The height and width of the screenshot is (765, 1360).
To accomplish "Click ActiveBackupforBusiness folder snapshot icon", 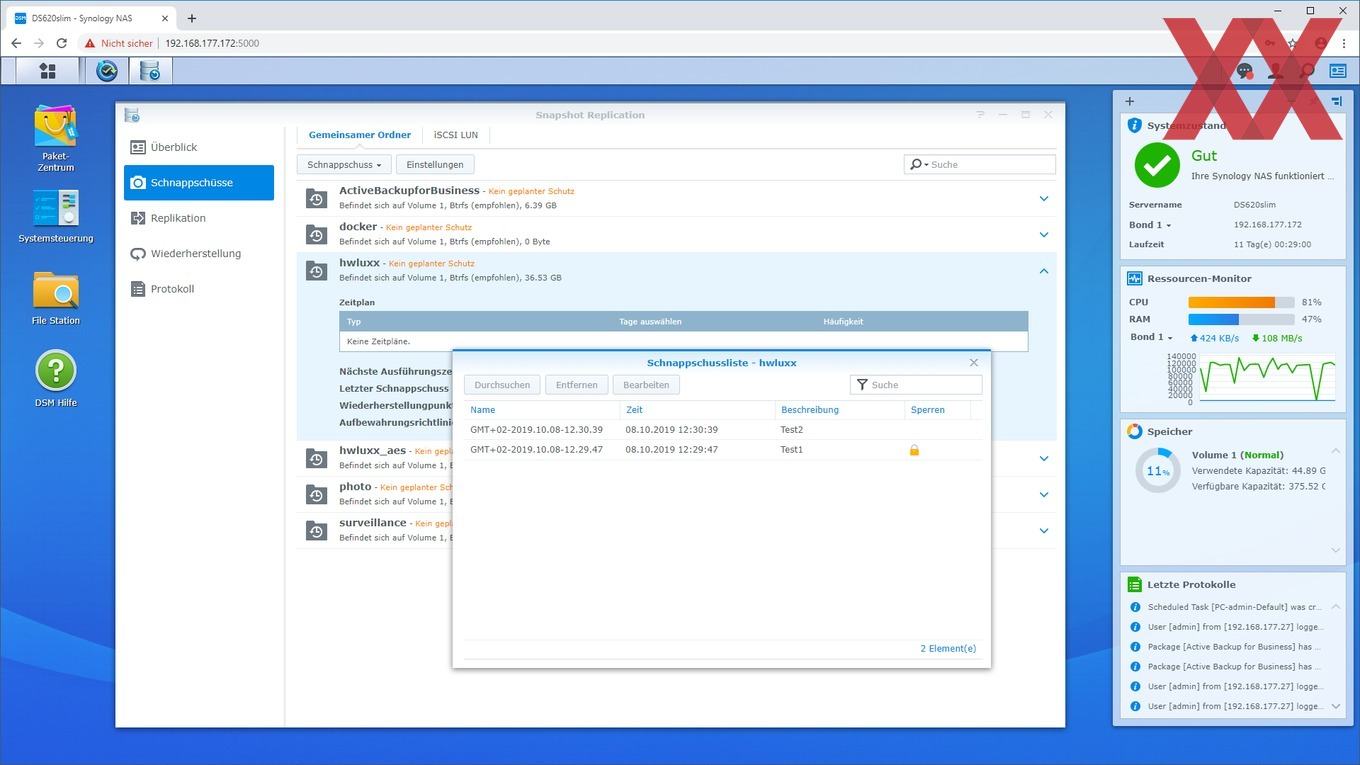I will click(x=316, y=198).
